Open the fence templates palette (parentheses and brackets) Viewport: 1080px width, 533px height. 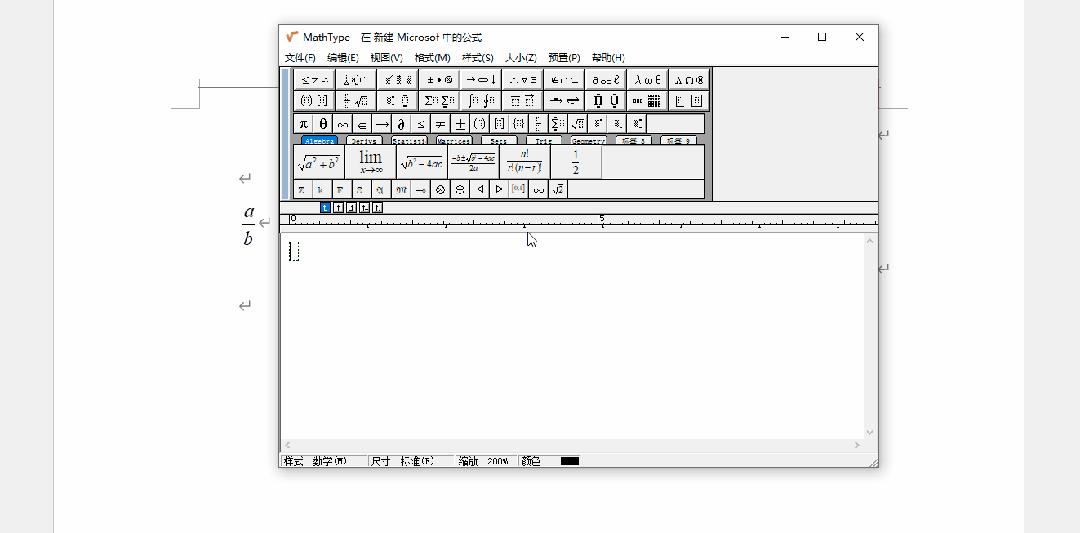pos(314,101)
